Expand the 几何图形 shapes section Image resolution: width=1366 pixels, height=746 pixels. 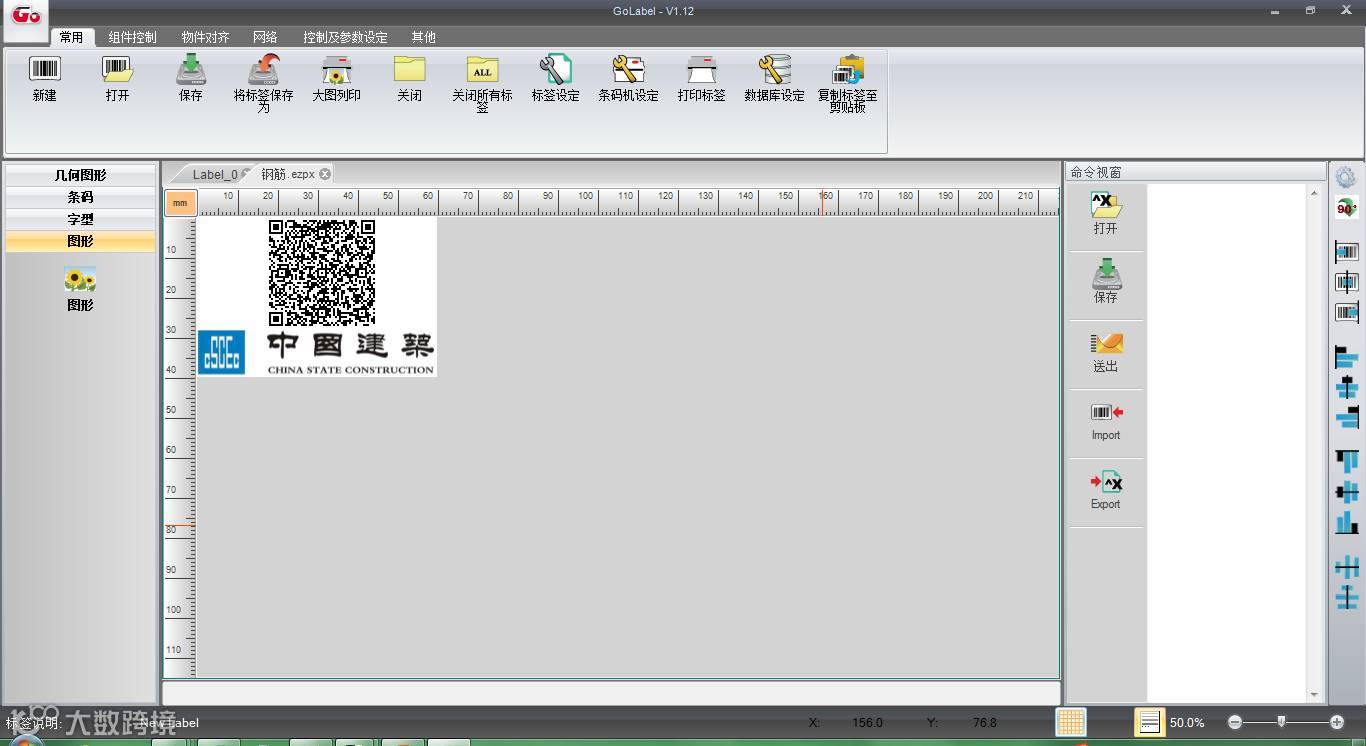[80, 175]
